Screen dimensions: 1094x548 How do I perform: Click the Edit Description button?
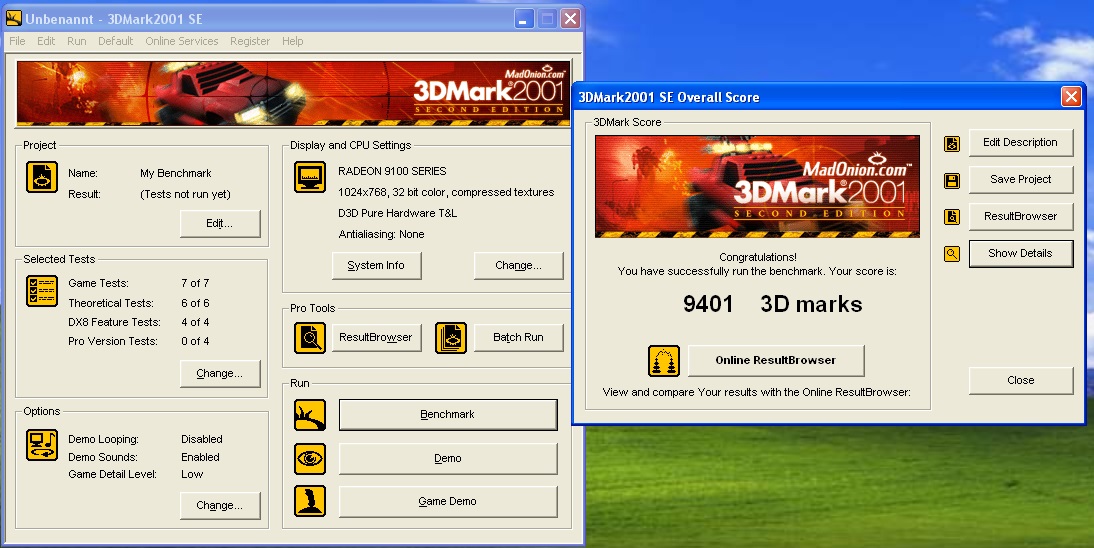point(1021,142)
